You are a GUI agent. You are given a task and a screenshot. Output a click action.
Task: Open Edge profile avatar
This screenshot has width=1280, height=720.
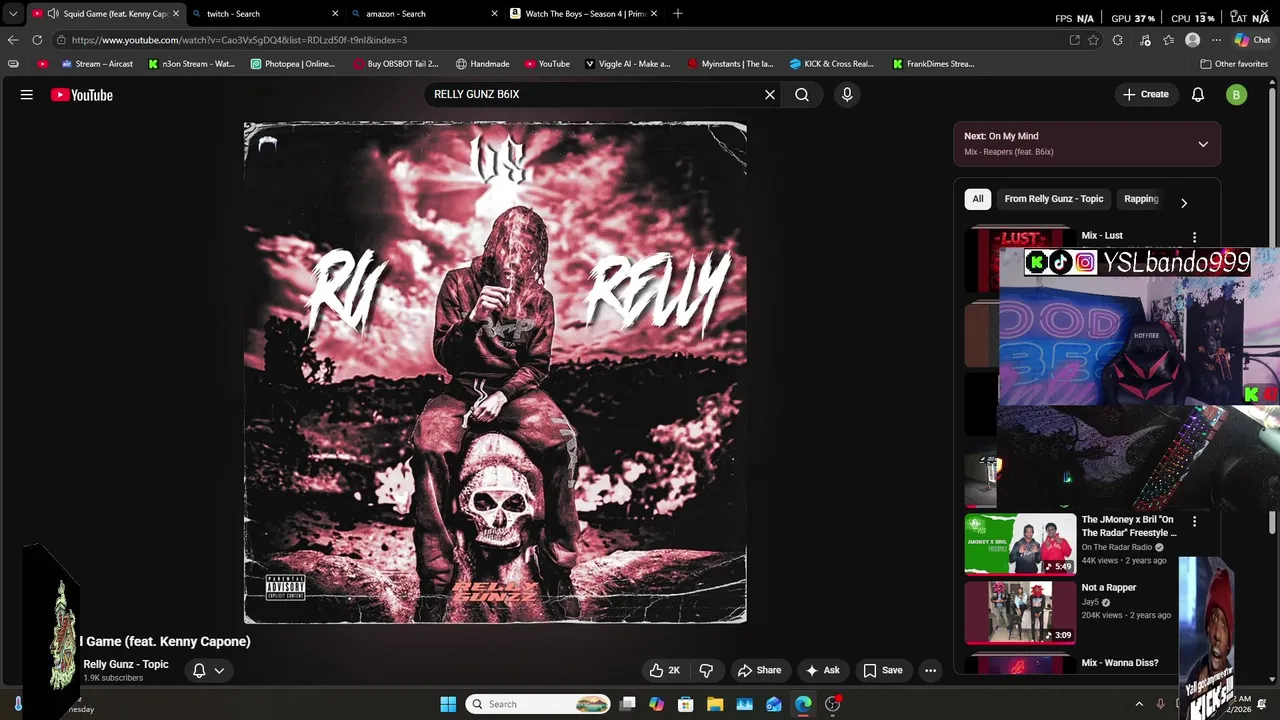pyautogui.click(x=1192, y=40)
